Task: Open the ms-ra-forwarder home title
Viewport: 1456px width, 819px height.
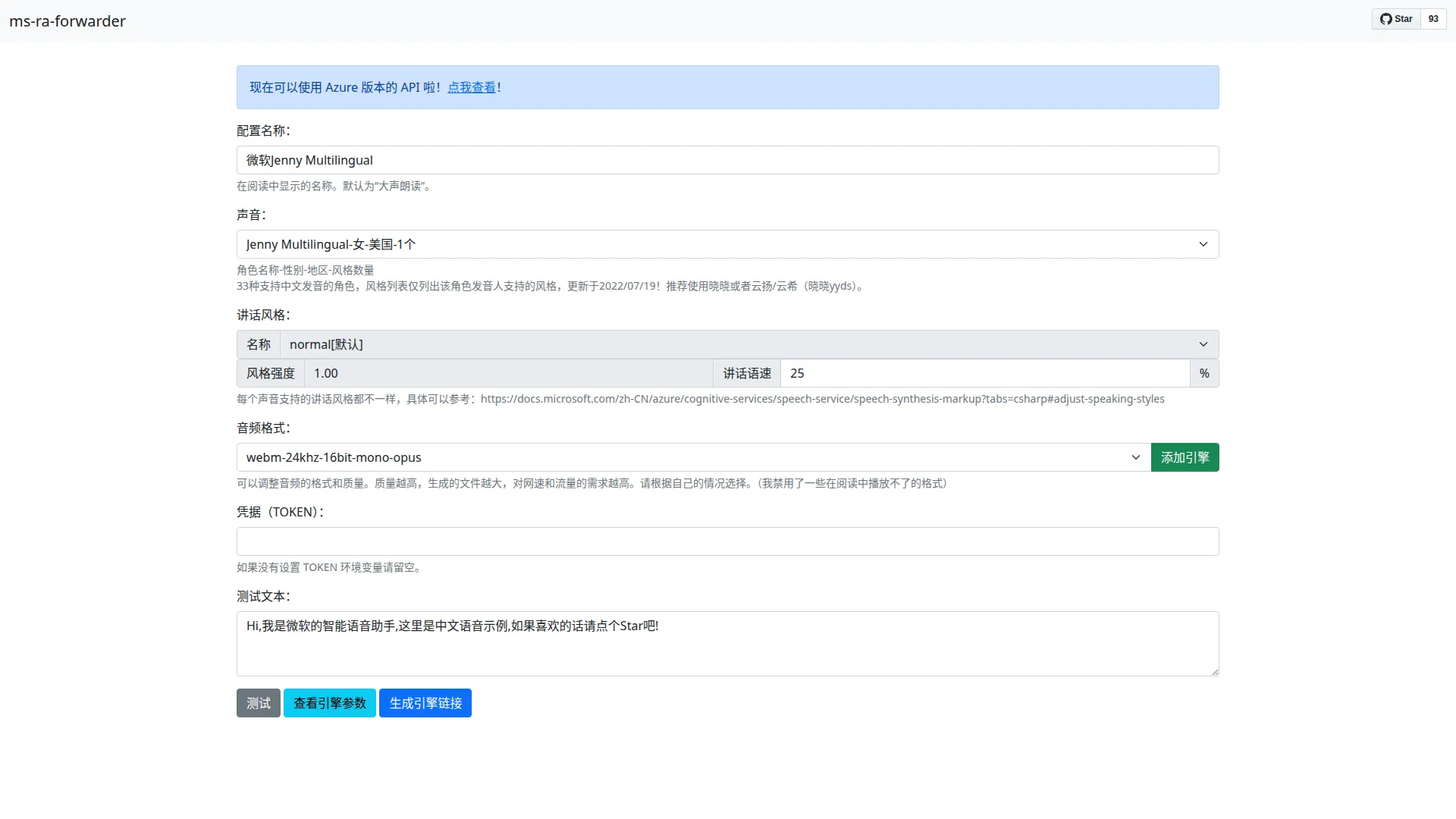Action: (67, 21)
